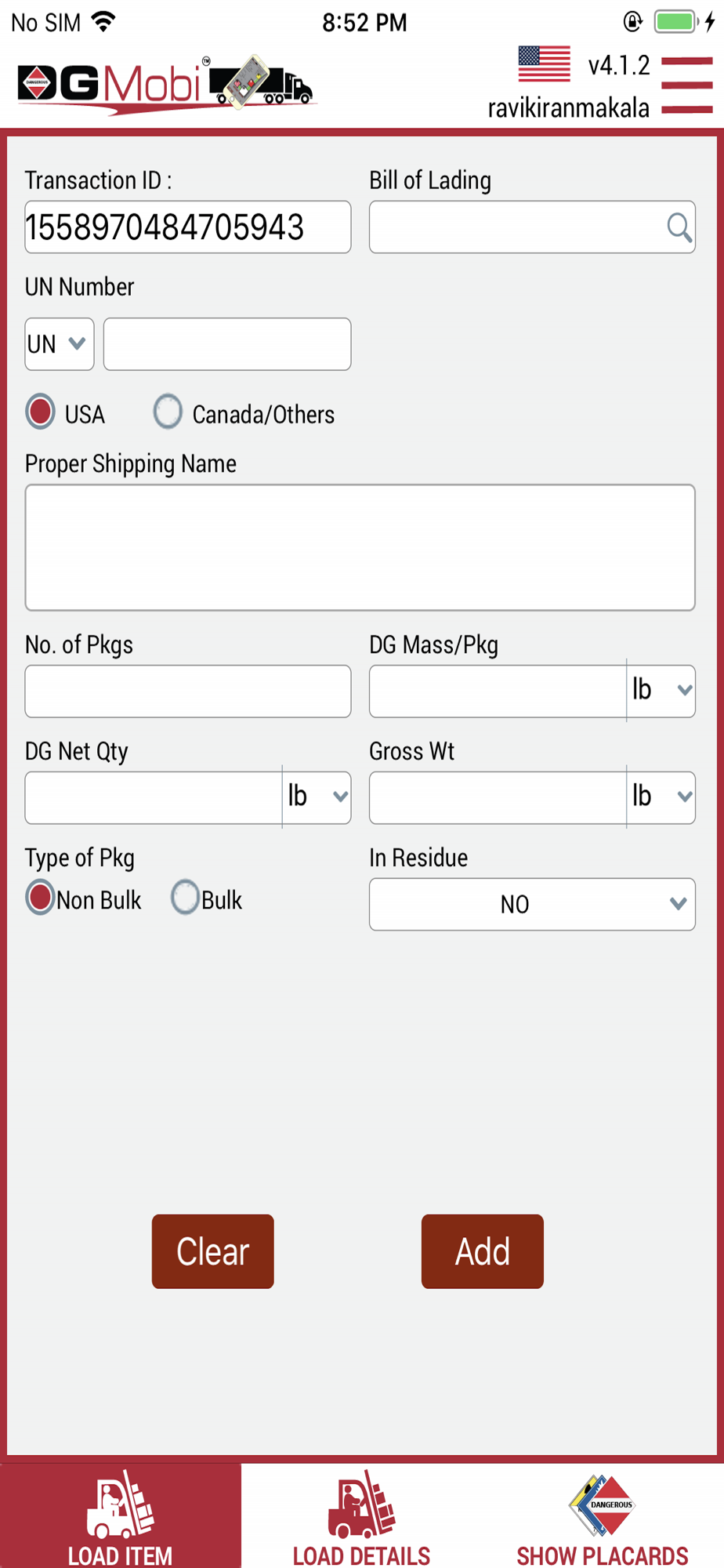Tap the Show Placards diamond icon
This screenshot has height=1568, width=724.
[602, 1504]
